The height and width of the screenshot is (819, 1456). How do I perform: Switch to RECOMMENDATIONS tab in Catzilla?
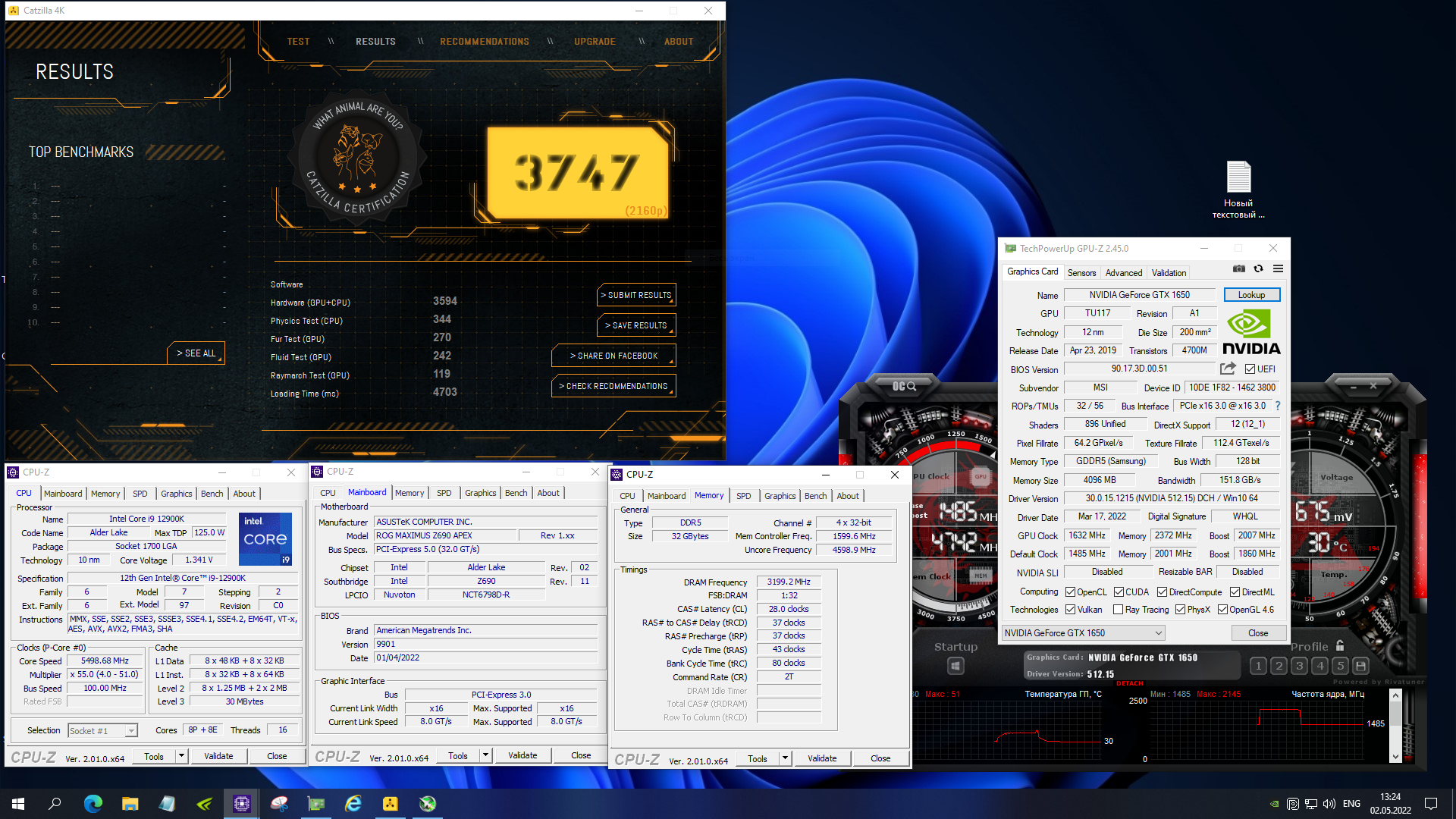click(485, 42)
